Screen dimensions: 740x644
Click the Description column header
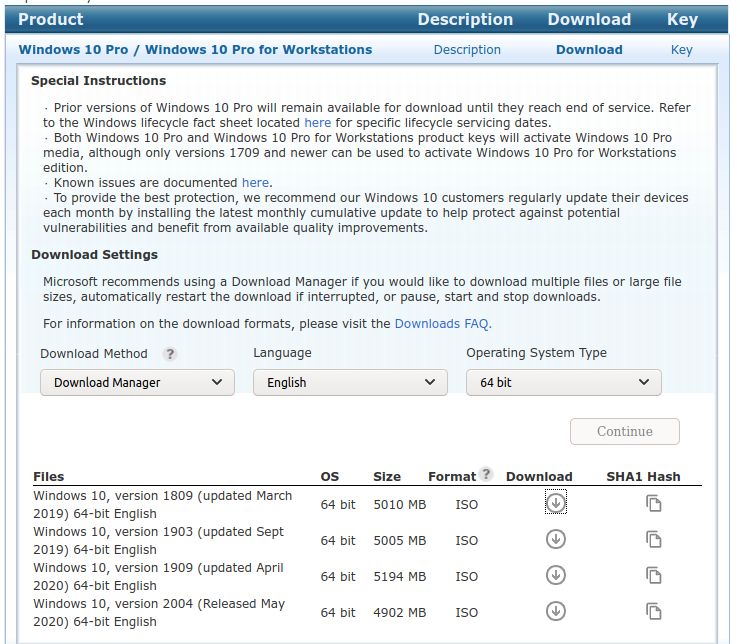click(465, 19)
